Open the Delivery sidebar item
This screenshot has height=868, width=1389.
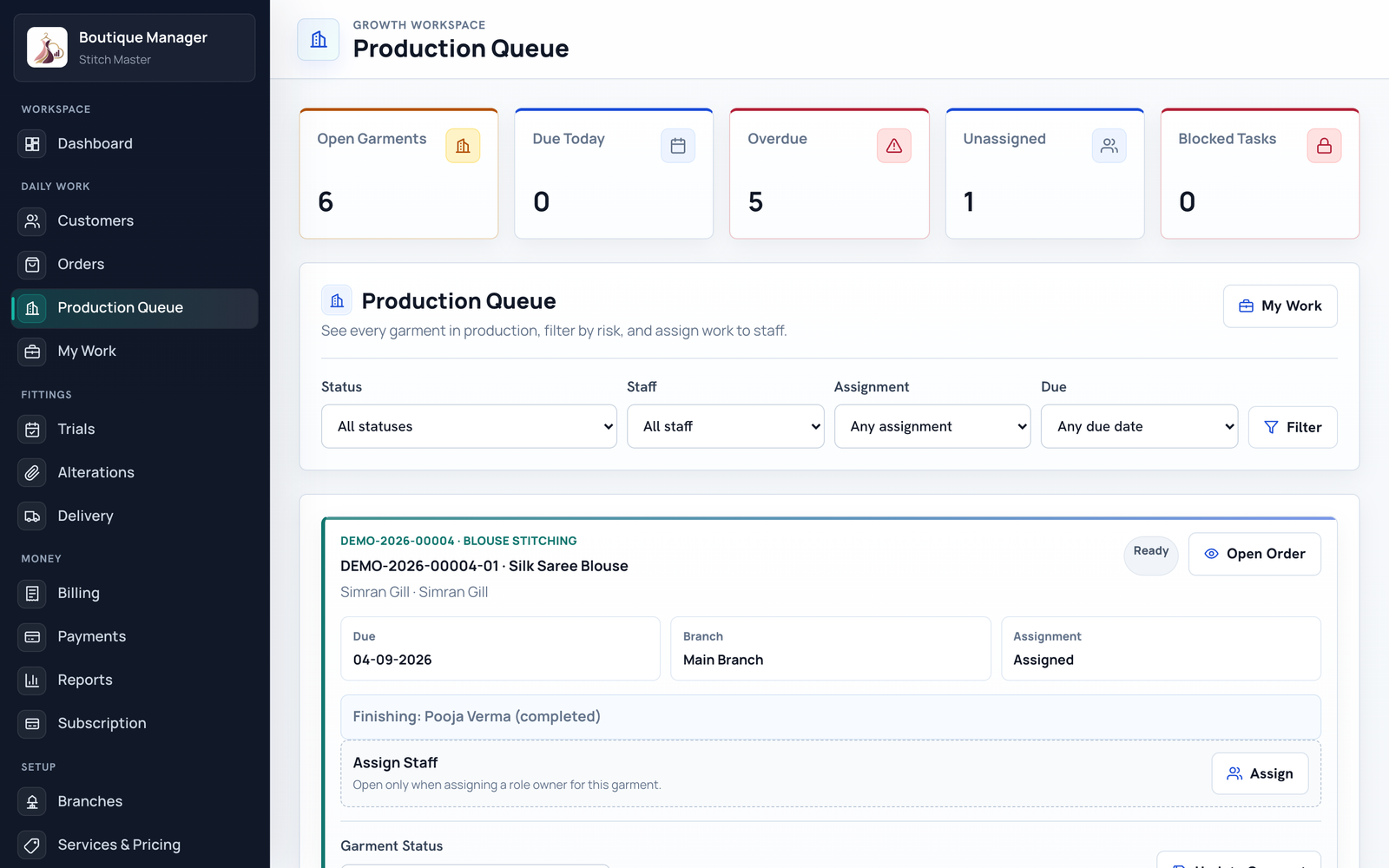click(x=135, y=516)
